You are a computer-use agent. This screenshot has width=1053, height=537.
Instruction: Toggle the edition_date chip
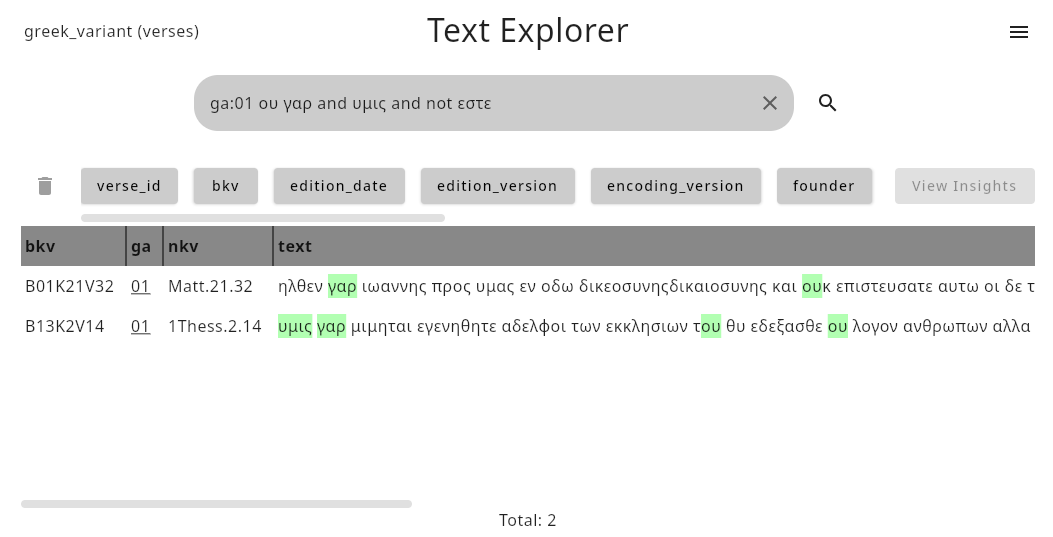339,186
